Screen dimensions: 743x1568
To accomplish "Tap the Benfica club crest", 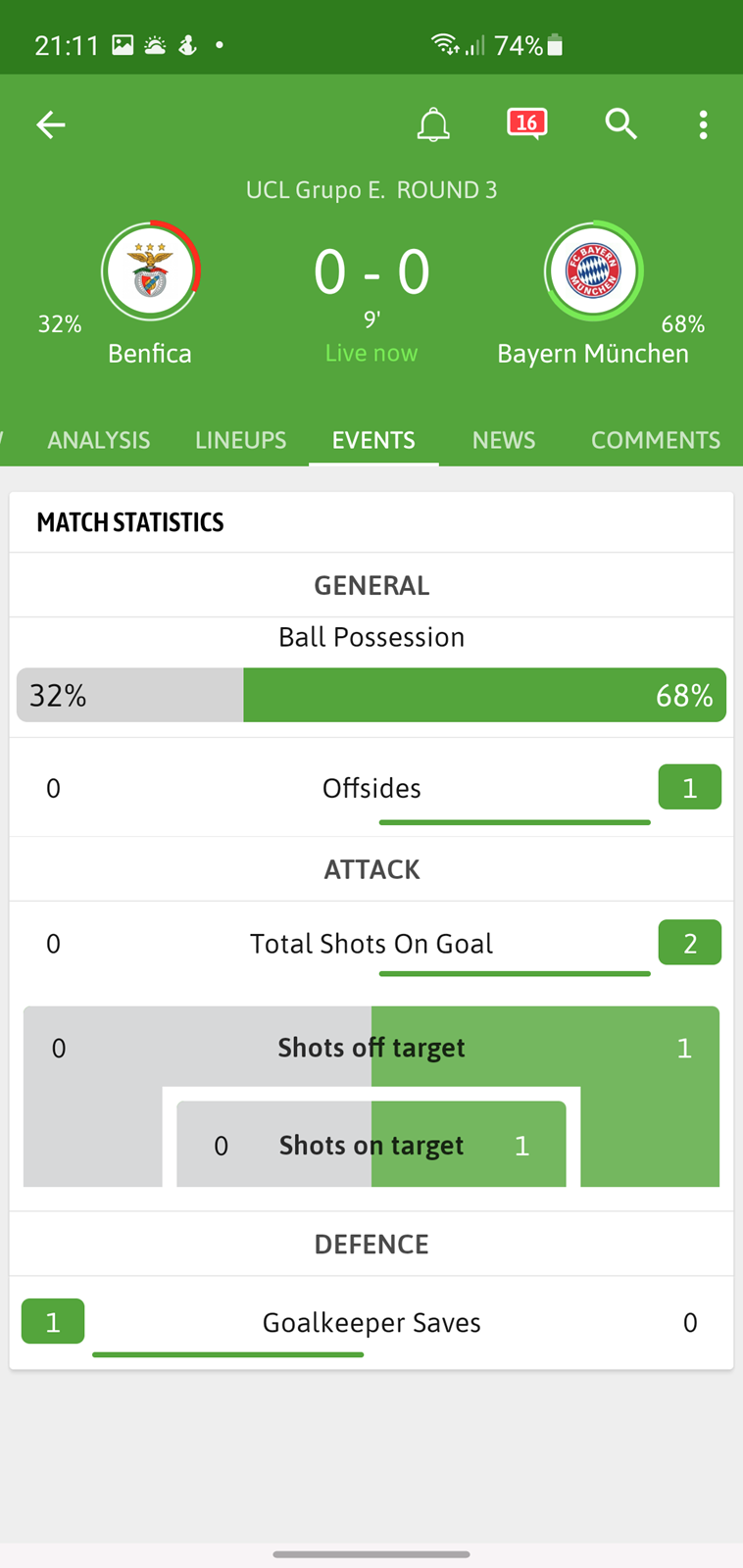I will [151, 271].
